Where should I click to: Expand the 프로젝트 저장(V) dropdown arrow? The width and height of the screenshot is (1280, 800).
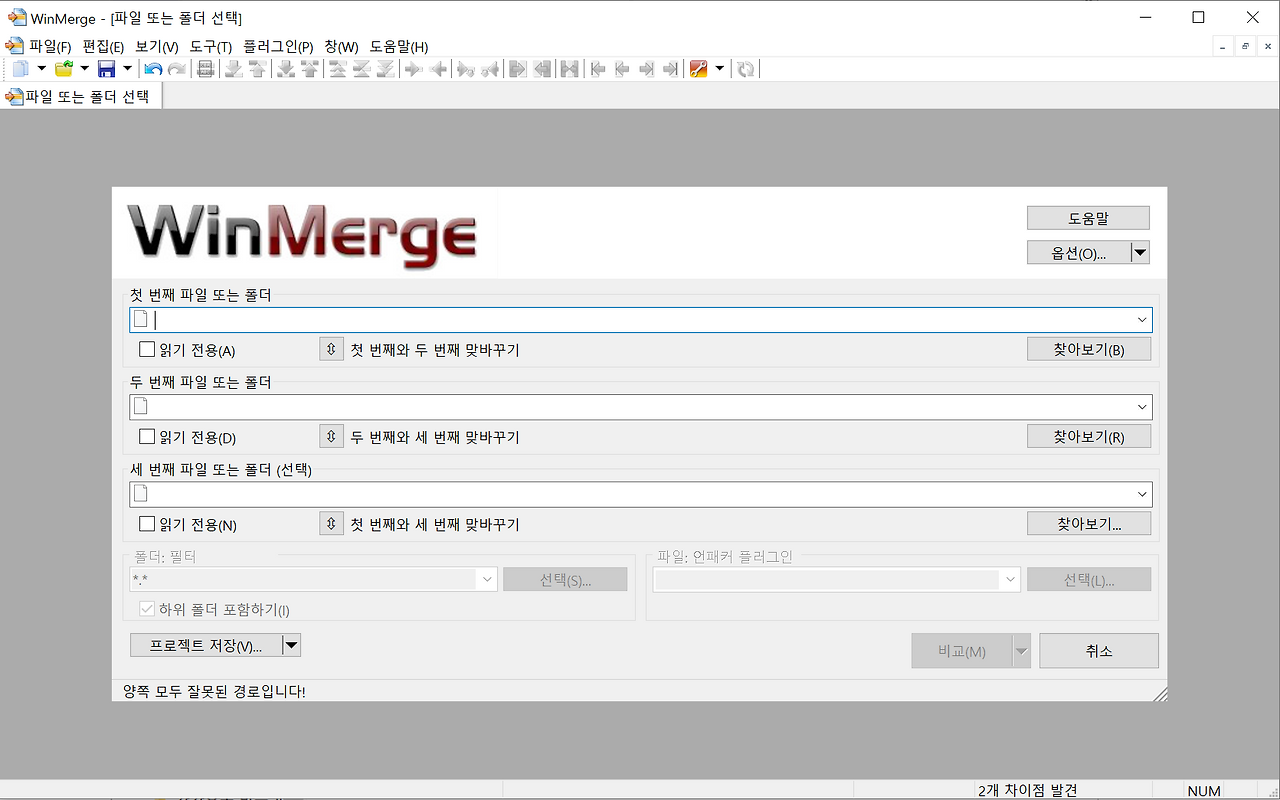[291, 644]
